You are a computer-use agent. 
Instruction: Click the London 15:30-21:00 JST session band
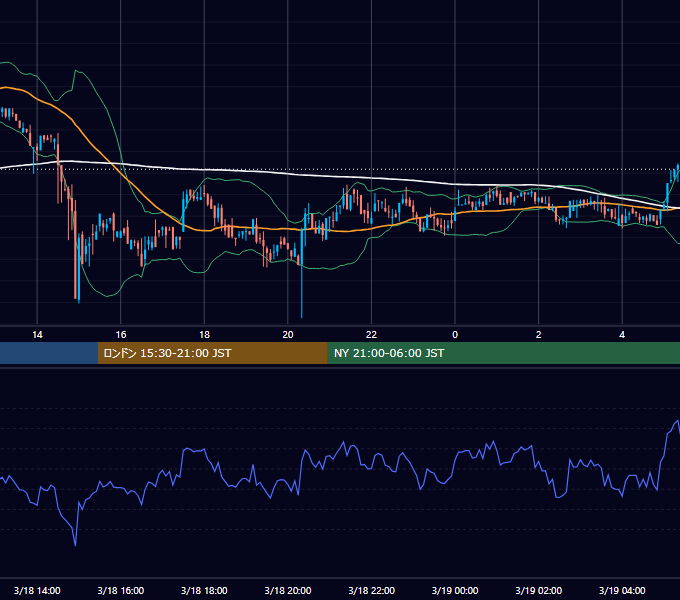click(x=212, y=353)
